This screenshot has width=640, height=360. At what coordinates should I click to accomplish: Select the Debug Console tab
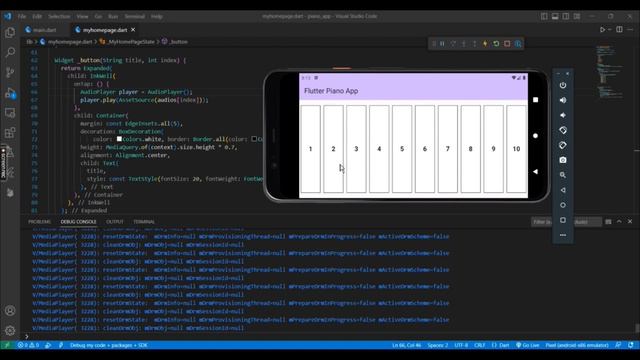[78, 222]
